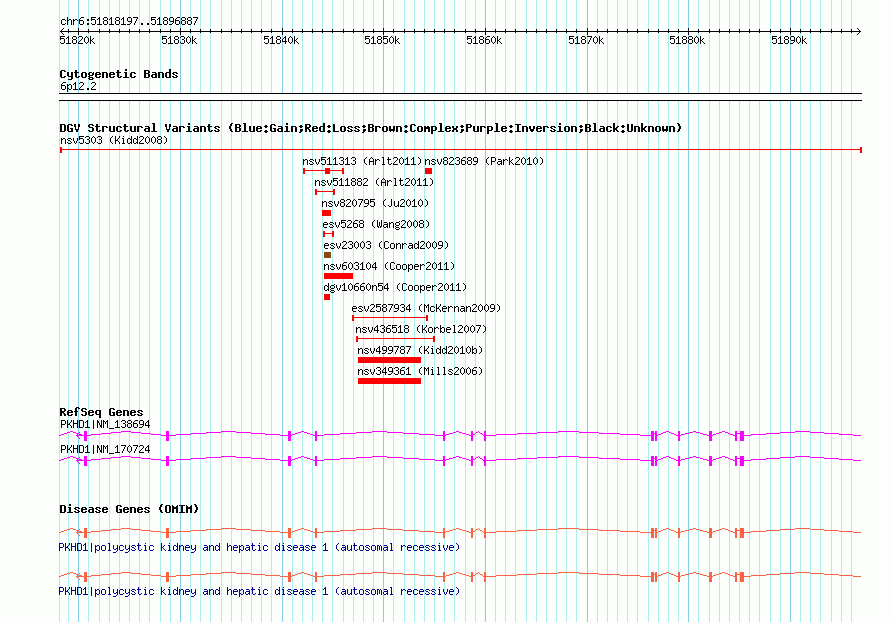Viewport: 890px width, 622px height.
Task: Open nsv499787 (Kidd2010b) label
Action: tap(420, 350)
